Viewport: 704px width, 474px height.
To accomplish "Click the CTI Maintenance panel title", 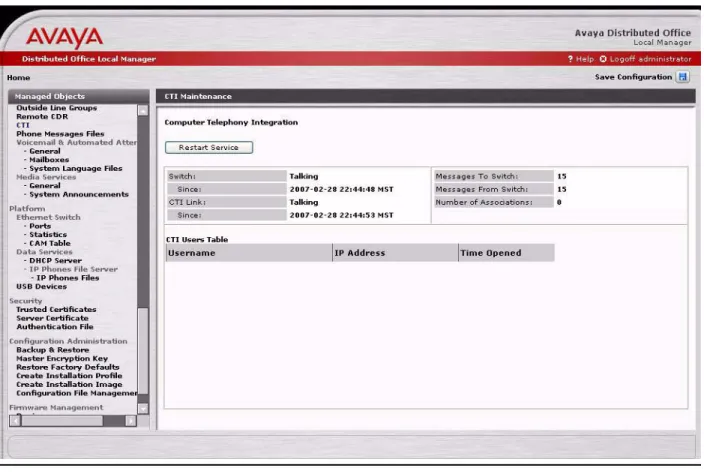I will point(198,97).
